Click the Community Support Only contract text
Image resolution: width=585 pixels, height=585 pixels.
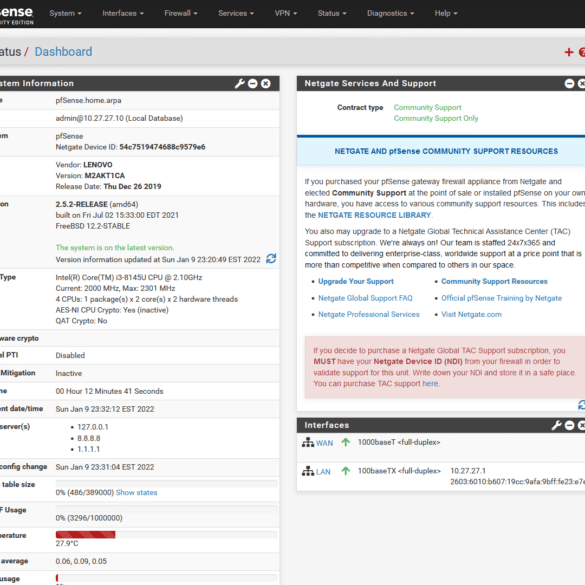pyautogui.click(x=436, y=118)
